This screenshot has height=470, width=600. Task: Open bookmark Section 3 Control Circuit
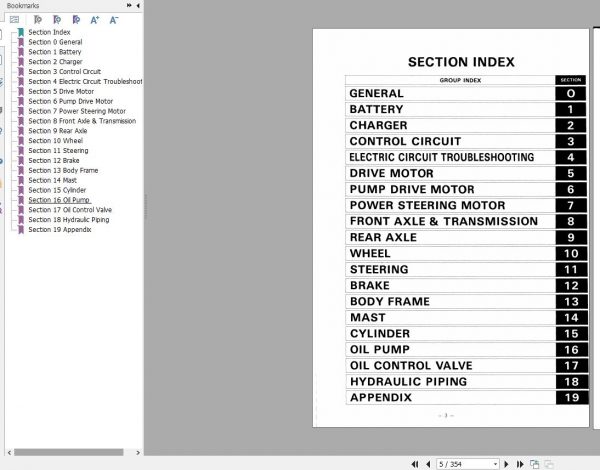point(64,72)
